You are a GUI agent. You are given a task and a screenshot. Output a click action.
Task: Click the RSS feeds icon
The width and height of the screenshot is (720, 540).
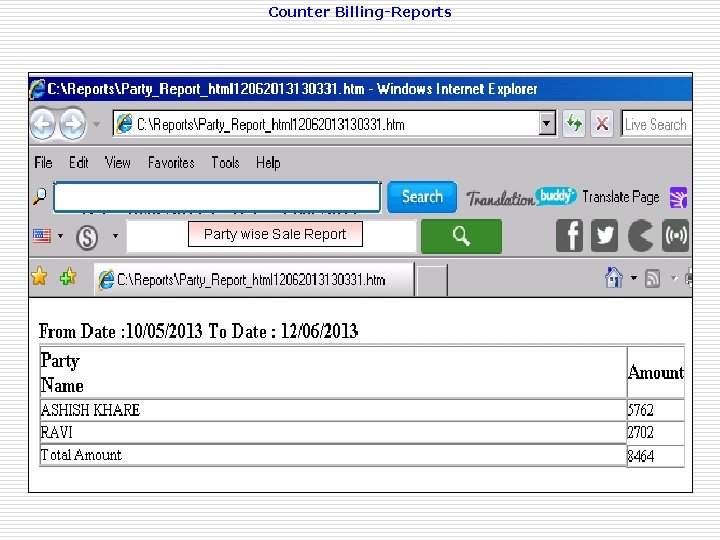[x=652, y=278]
